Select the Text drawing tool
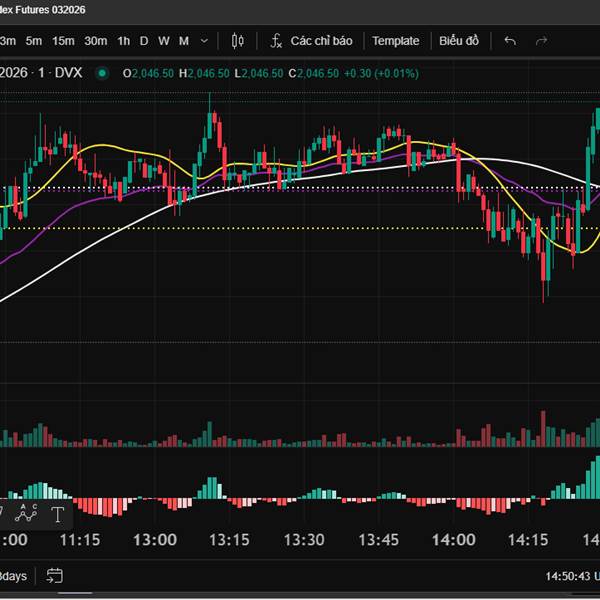Image resolution: width=600 pixels, height=600 pixels. pyautogui.click(x=57, y=514)
